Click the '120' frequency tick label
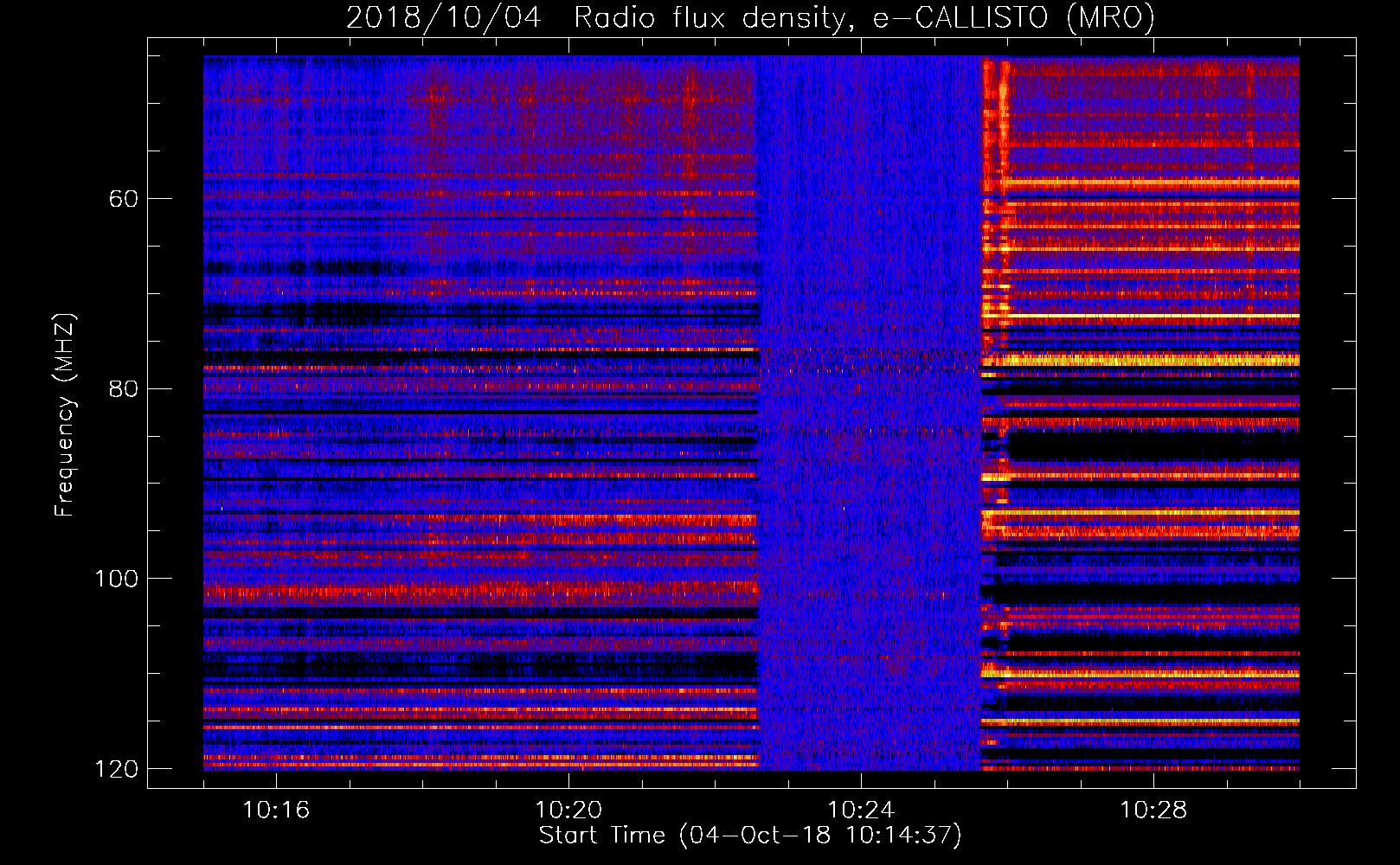This screenshot has height=865, width=1400. pyautogui.click(x=117, y=769)
